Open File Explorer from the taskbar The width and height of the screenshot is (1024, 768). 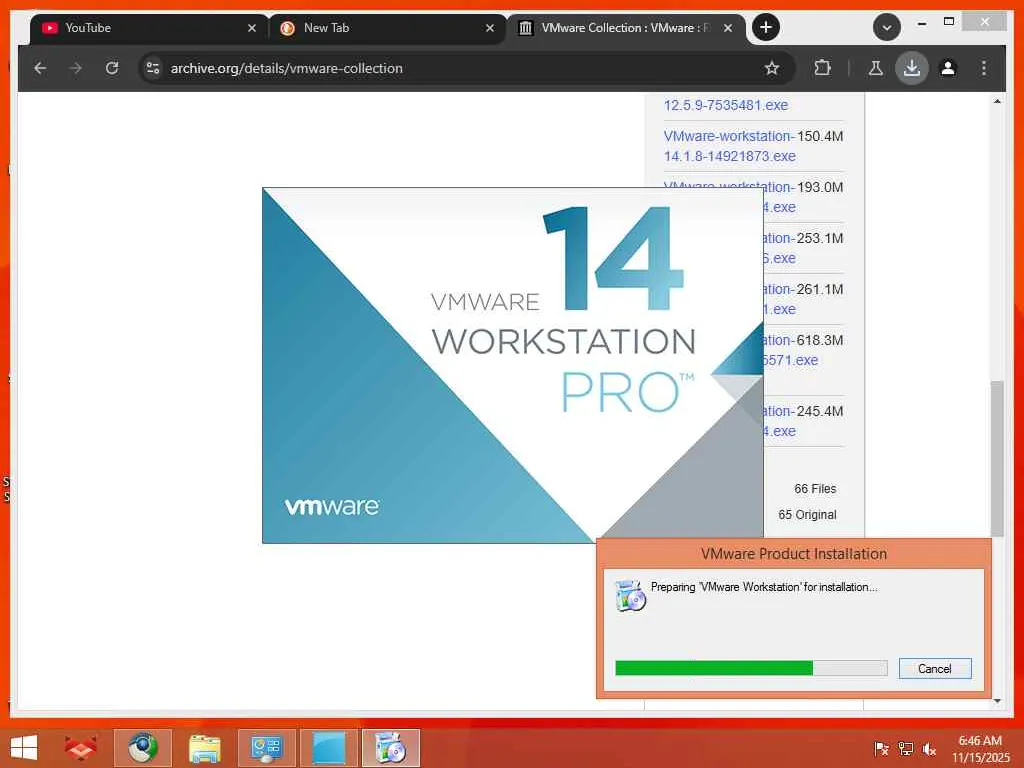[x=204, y=748]
